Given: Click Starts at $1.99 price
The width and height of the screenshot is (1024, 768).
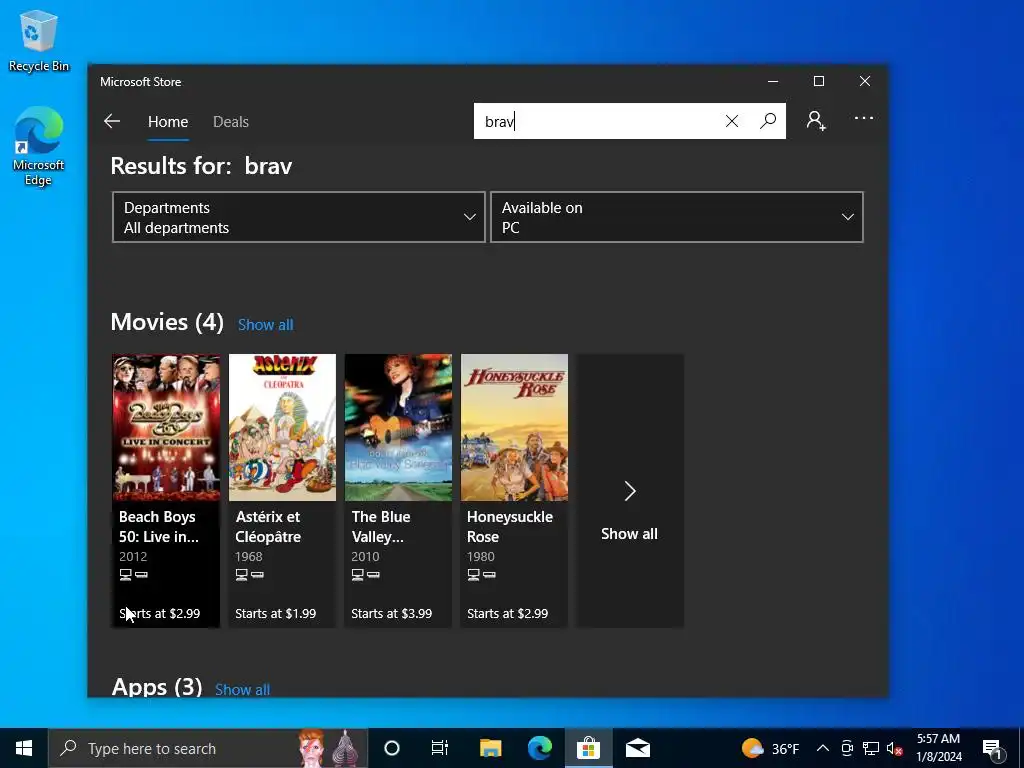Looking at the screenshot, I should click(x=276, y=613).
